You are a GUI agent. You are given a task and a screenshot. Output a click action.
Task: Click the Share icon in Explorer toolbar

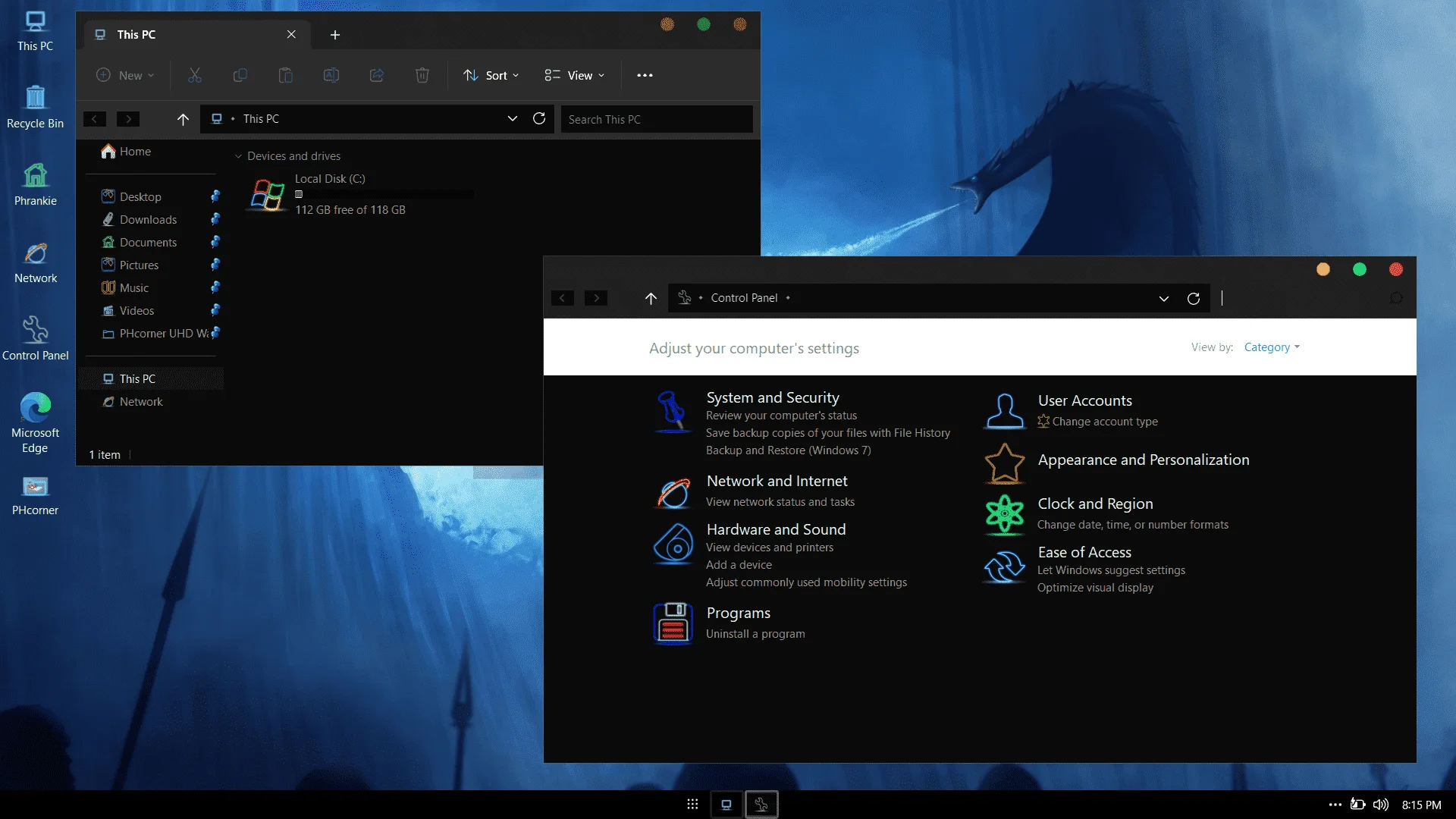point(377,75)
